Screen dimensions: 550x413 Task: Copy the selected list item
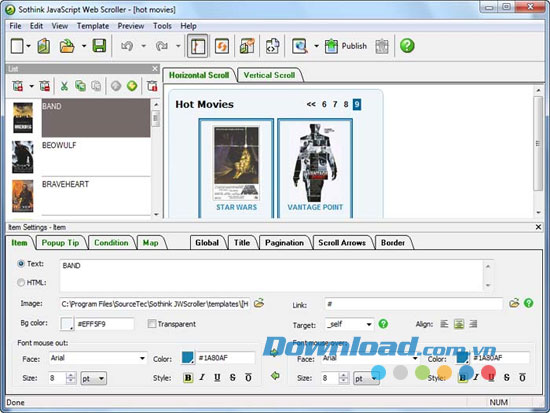pyautogui.click(x=80, y=86)
